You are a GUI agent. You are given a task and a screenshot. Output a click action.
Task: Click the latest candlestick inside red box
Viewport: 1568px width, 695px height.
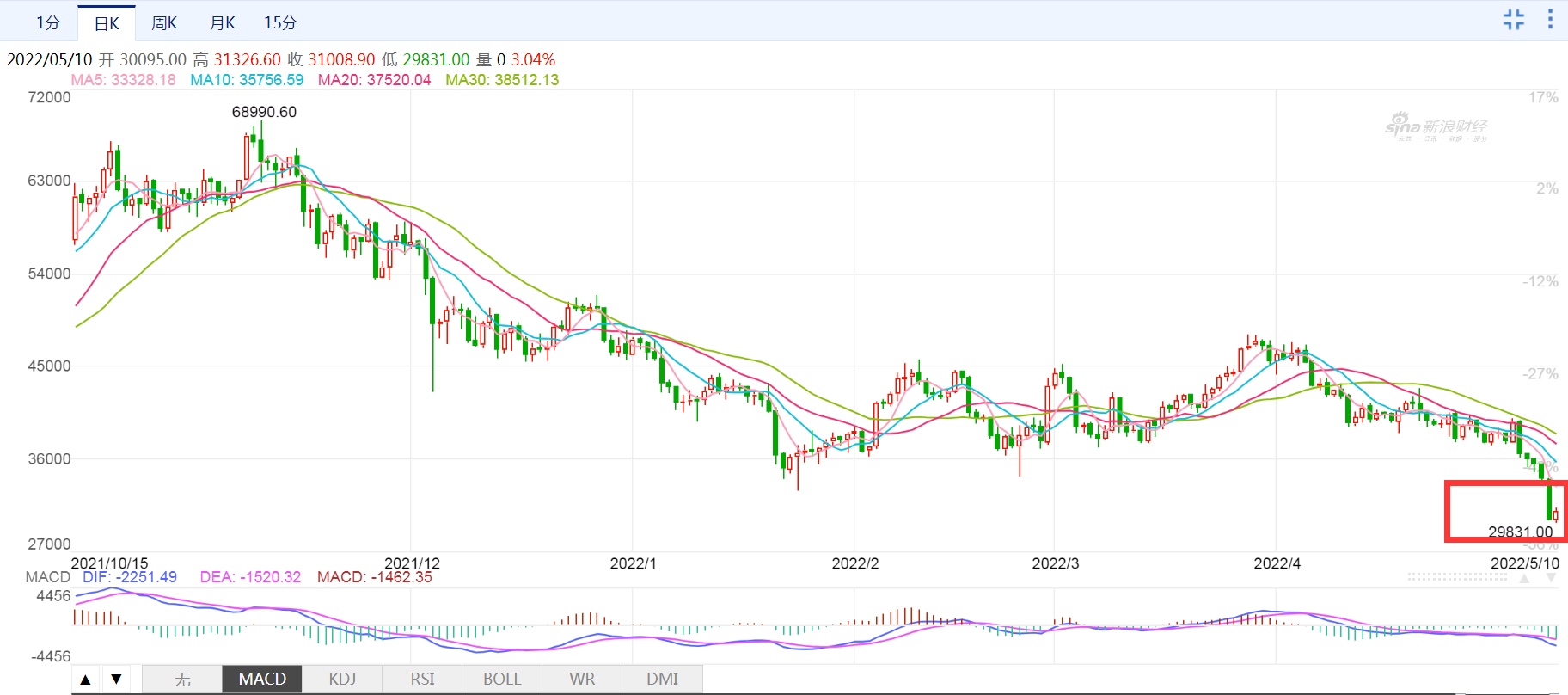click(x=1555, y=515)
